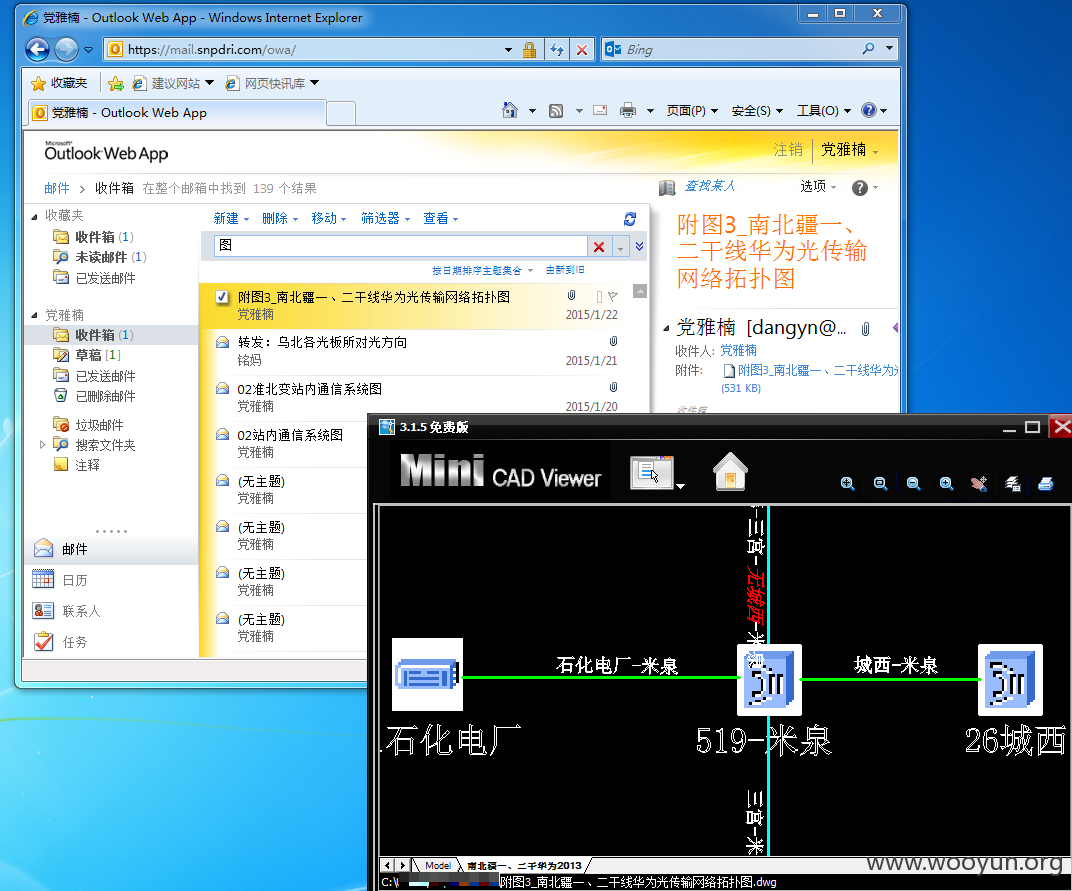This screenshot has height=891, width=1072.
Task: Click the open file window icon in CAD Viewer
Action: click(x=652, y=472)
